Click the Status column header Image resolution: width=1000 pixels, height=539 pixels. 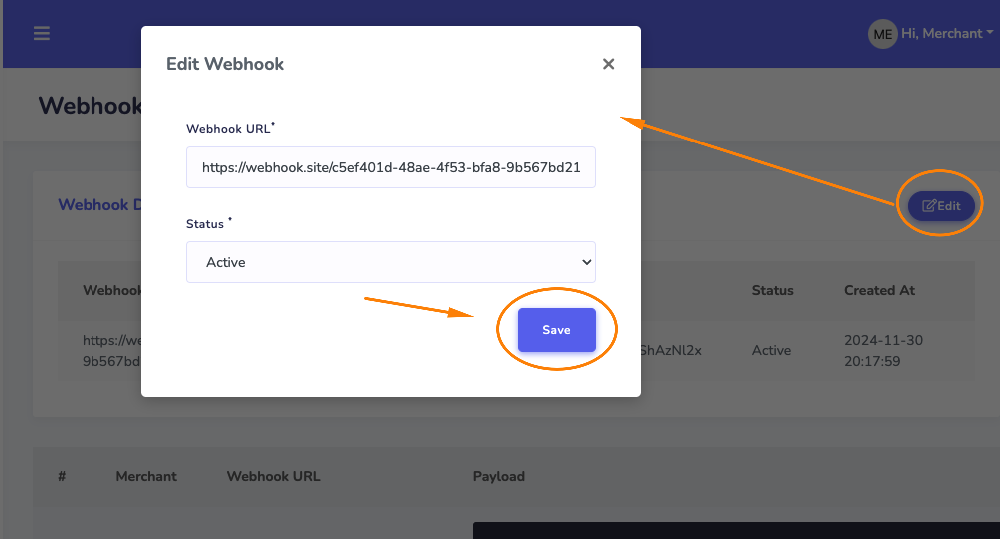tap(772, 290)
